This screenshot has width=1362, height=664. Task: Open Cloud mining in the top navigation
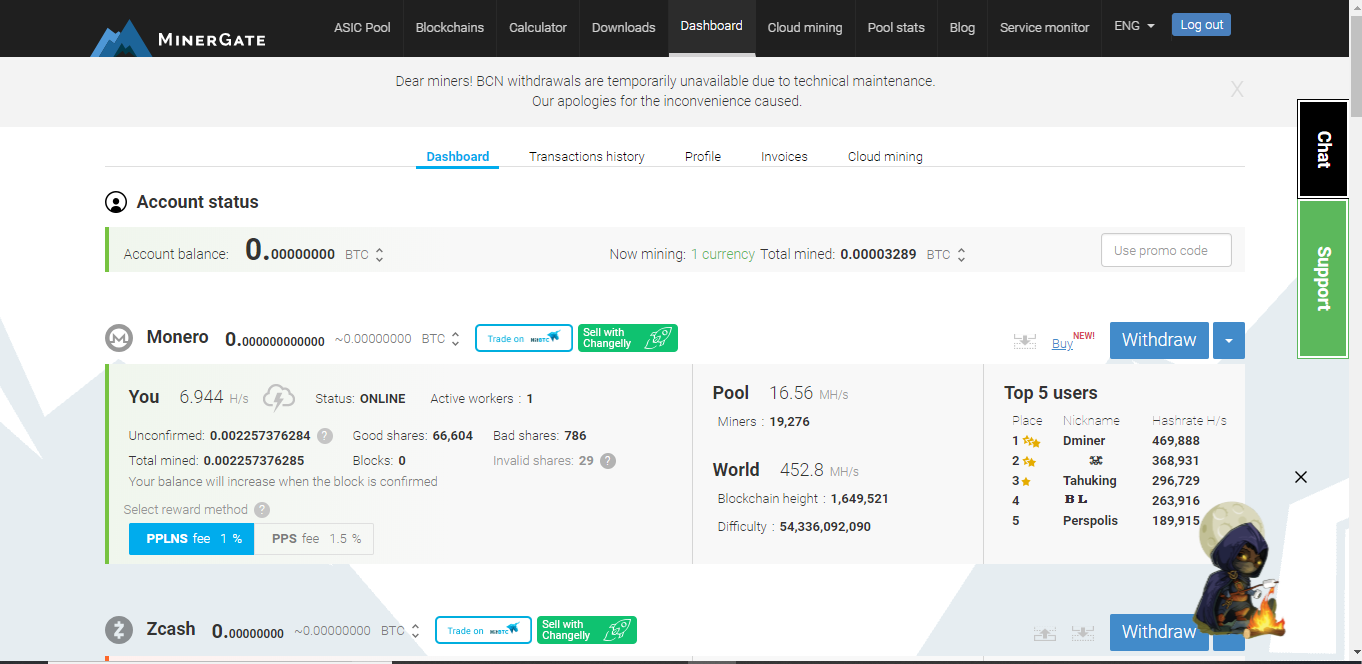pos(805,27)
